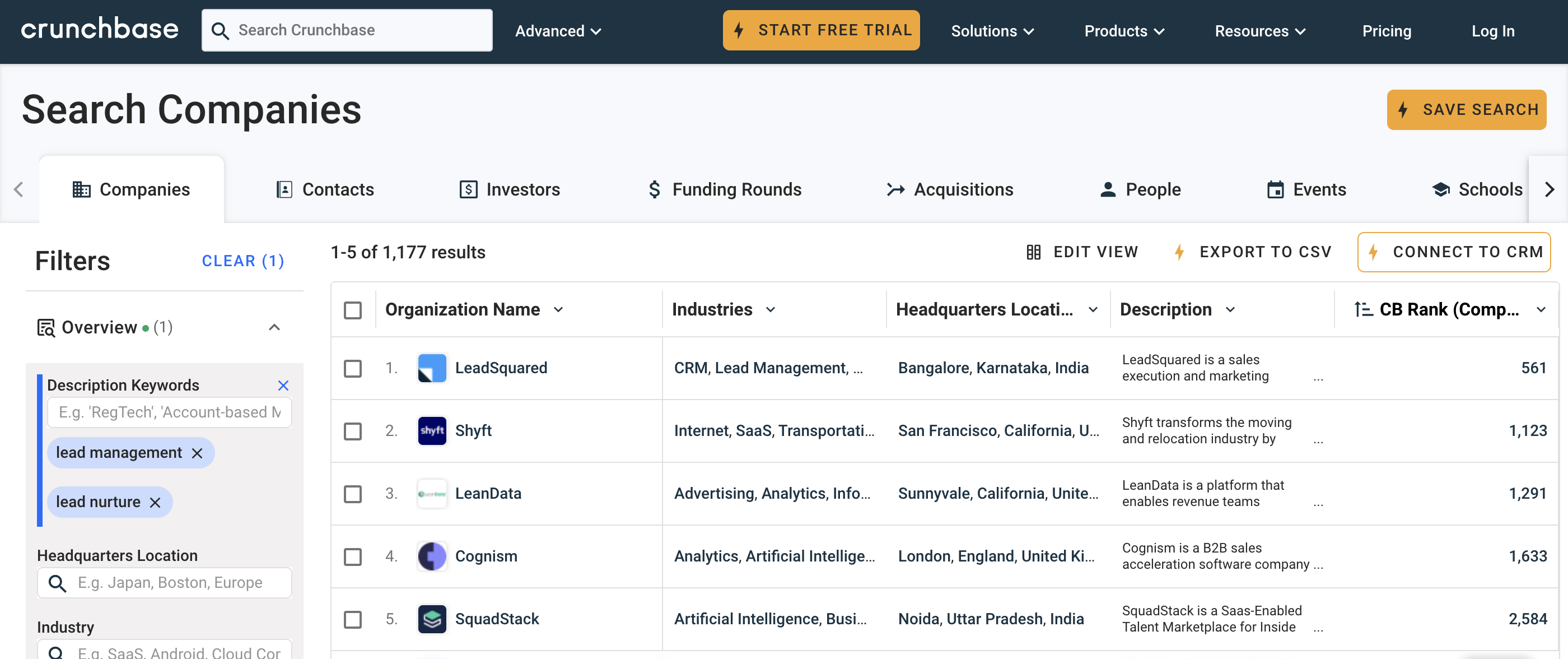Click 'CRM, Lead Management' industries cell
The height and width of the screenshot is (659, 1568).
click(768, 368)
